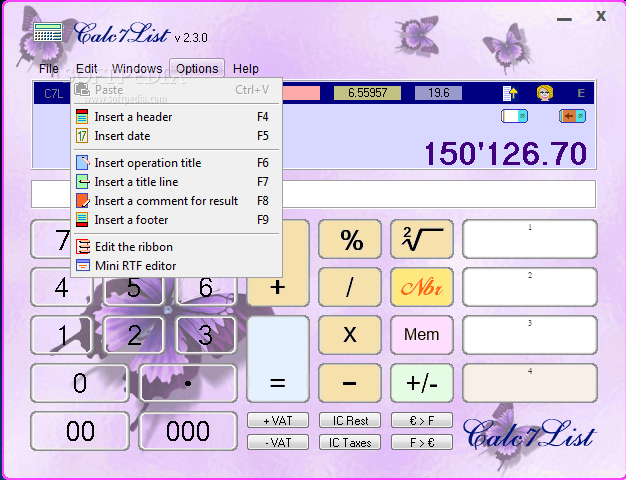Click the + VAT button
The width and height of the screenshot is (626, 480).
click(x=278, y=420)
